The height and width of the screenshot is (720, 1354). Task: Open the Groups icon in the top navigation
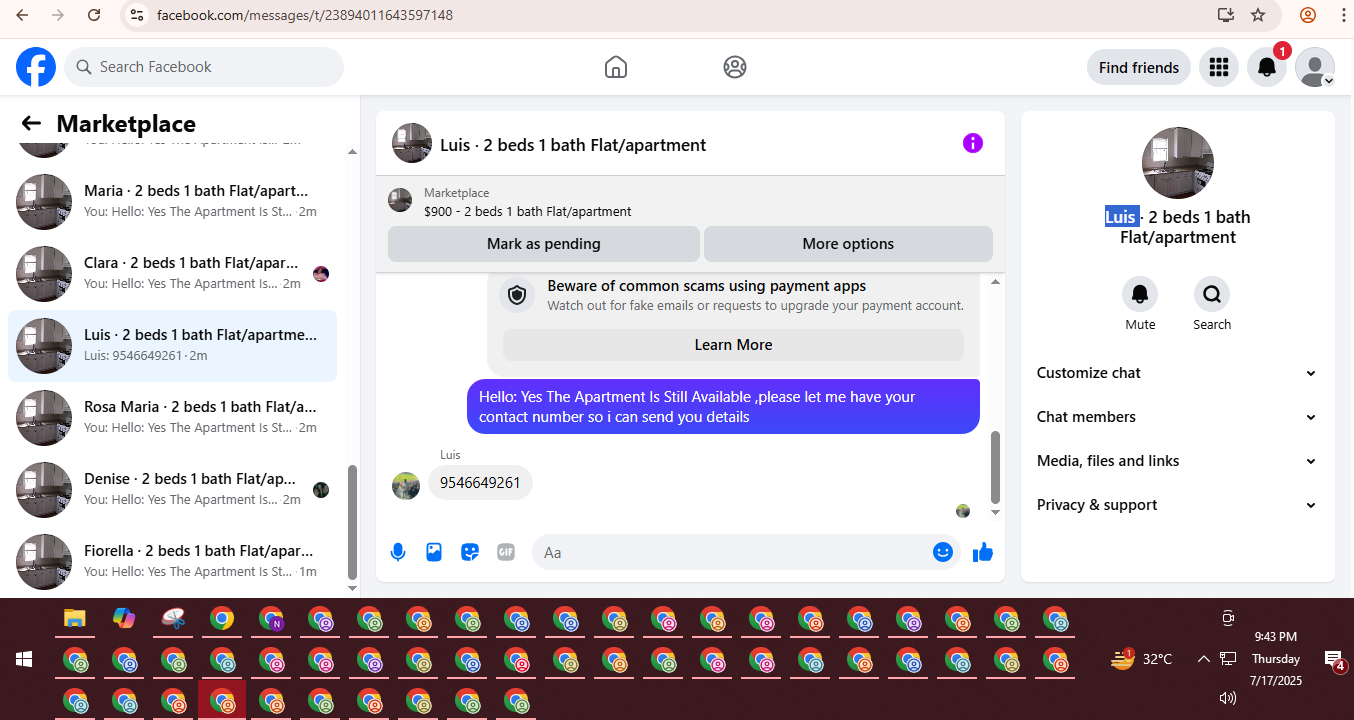[x=735, y=67]
